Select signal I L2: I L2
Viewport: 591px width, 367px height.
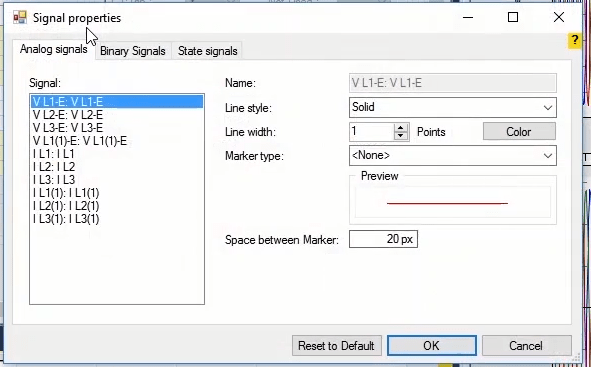tap(117, 167)
